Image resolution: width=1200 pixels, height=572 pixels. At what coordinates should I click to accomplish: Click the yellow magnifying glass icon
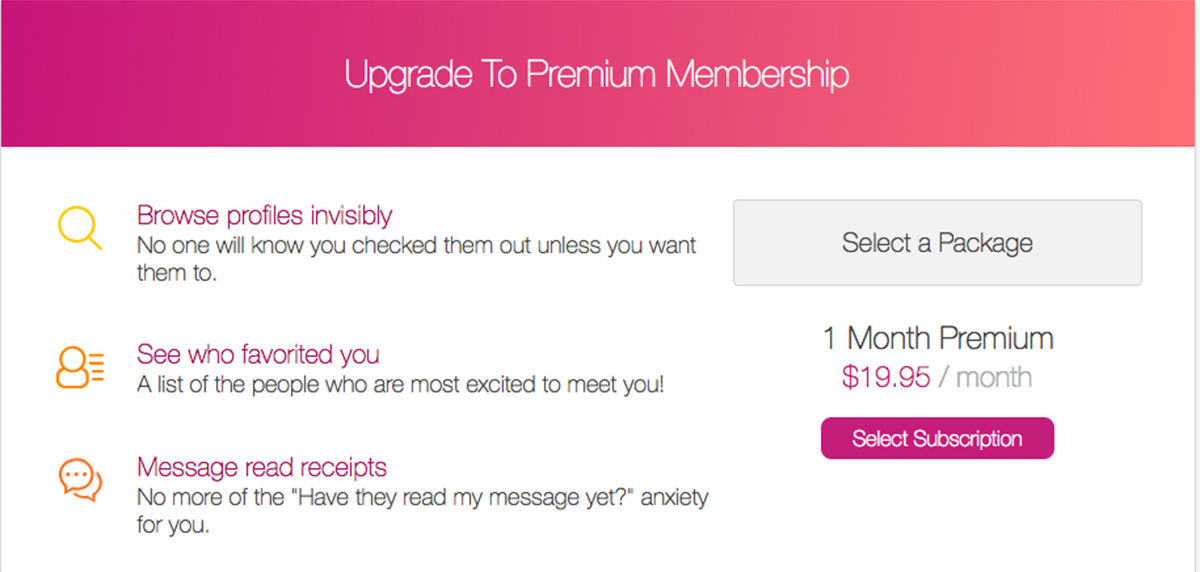point(79,228)
